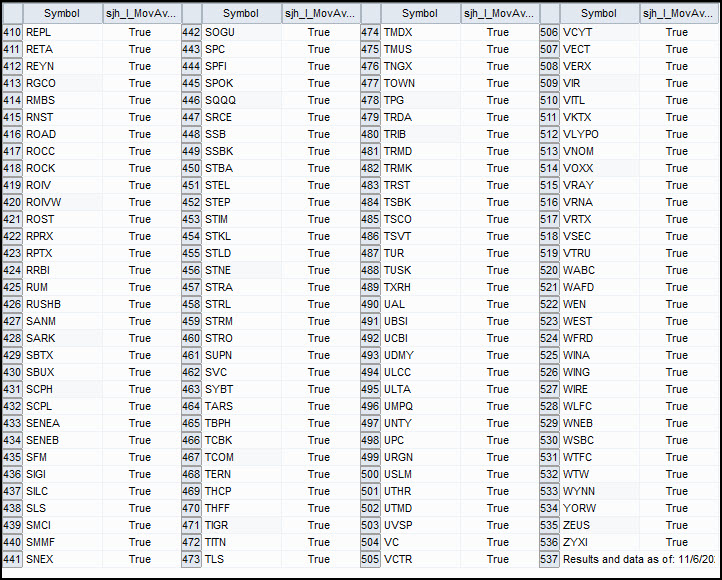Select the UAL symbol cell

(x=421, y=304)
